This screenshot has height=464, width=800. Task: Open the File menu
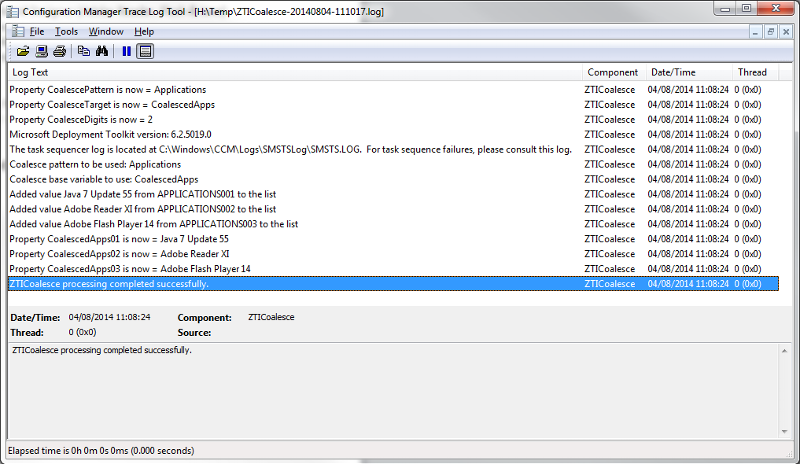click(x=37, y=32)
